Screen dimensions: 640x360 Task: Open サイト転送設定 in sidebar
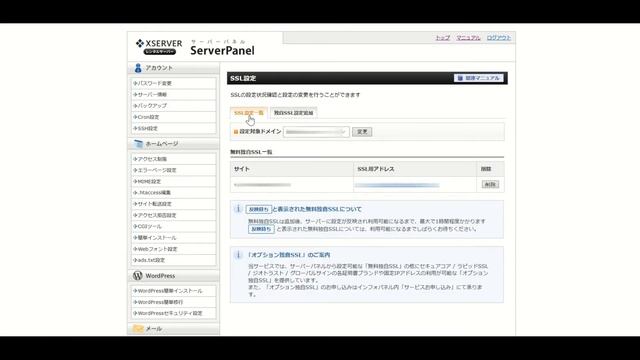pyautogui.click(x=173, y=204)
